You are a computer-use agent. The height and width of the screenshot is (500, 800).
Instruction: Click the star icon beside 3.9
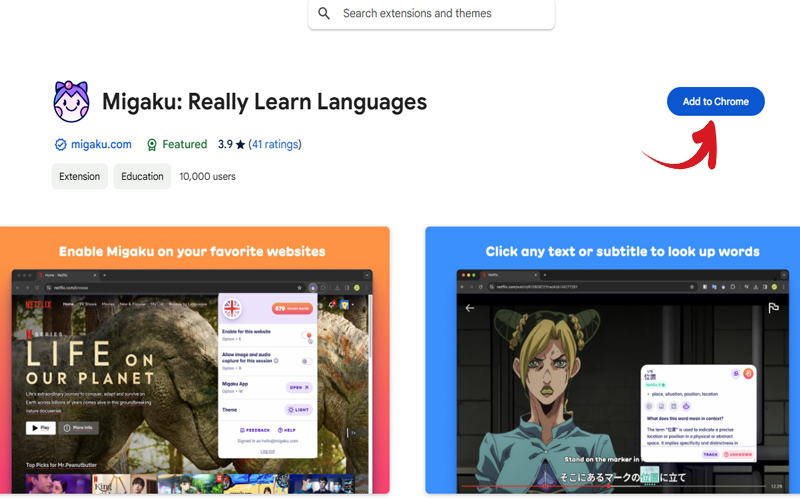240,145
